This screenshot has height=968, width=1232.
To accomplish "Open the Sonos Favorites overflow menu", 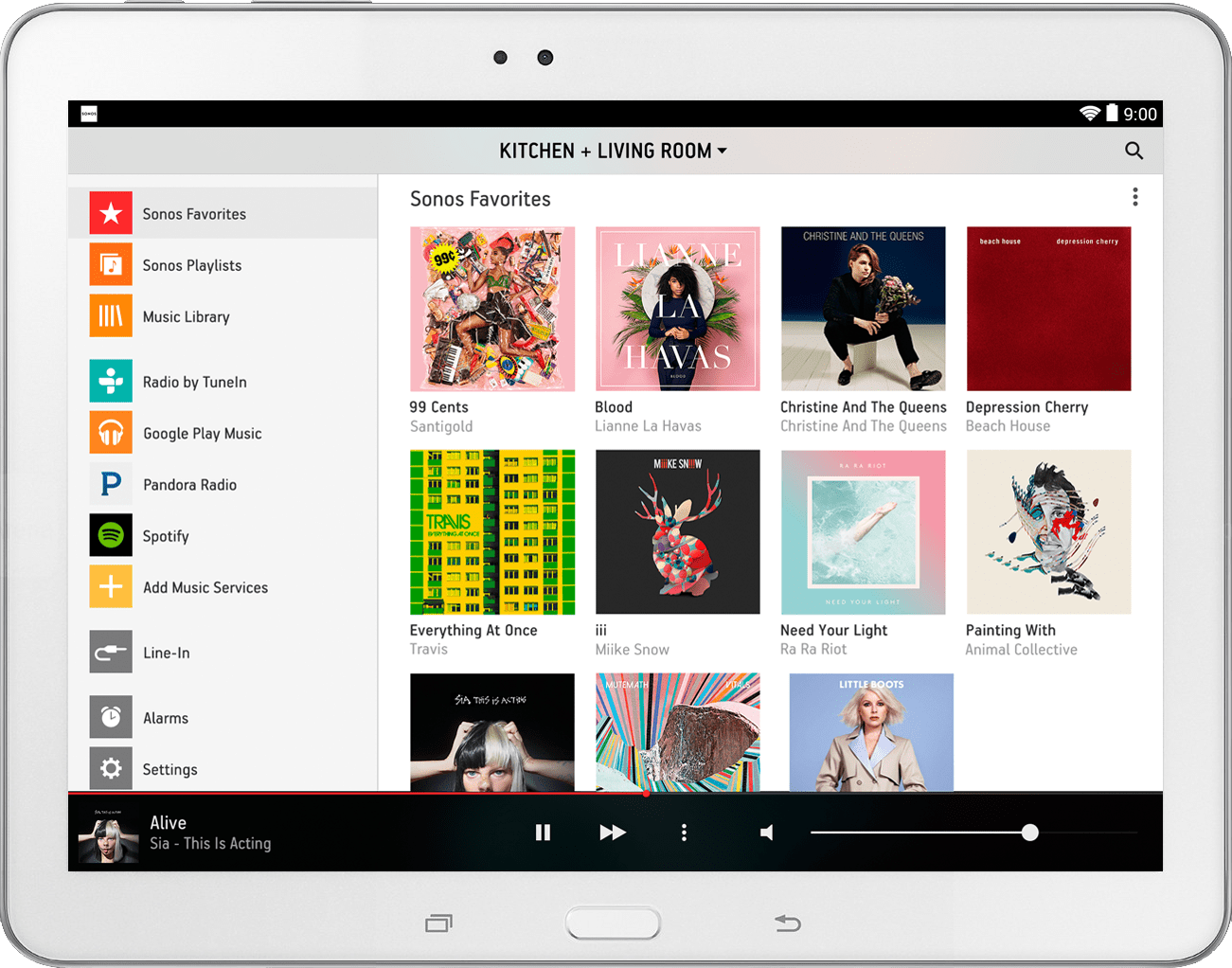I will pyautogui.click(x=1134, y=197).
